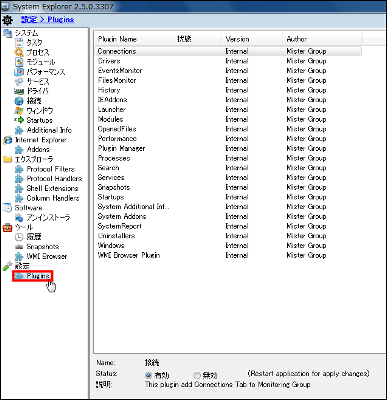Select the Services plugin row
This screenshot has width=387, height=400.
228,177
